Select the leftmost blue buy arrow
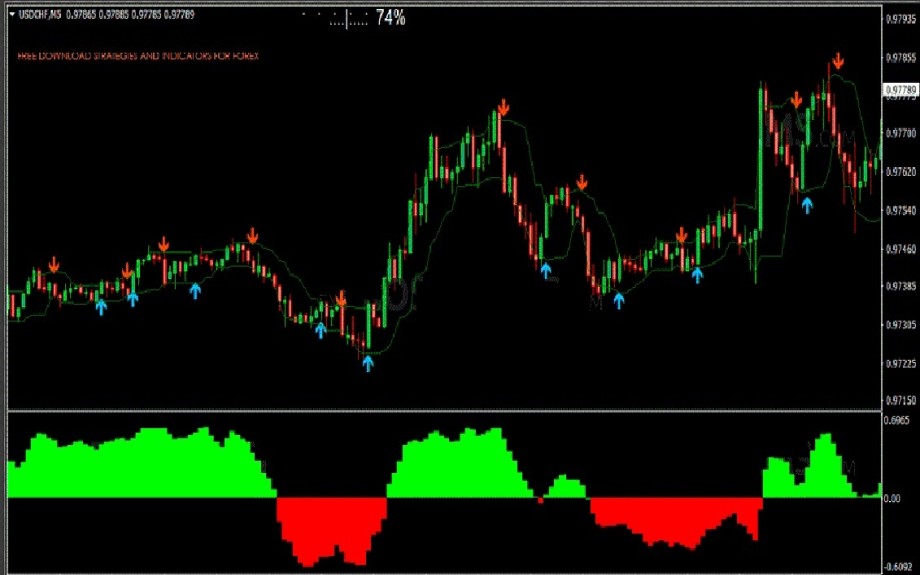The image size is (920, 575). [x=101, y=306]
